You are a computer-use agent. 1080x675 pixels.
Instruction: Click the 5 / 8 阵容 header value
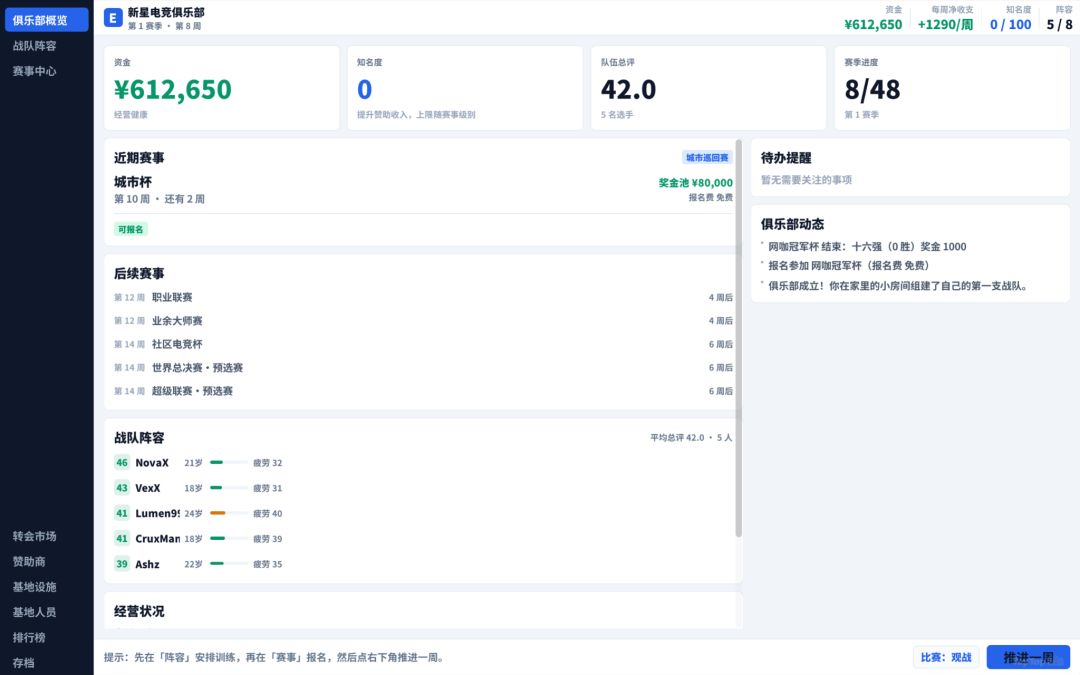click(x=1059, y=25)
